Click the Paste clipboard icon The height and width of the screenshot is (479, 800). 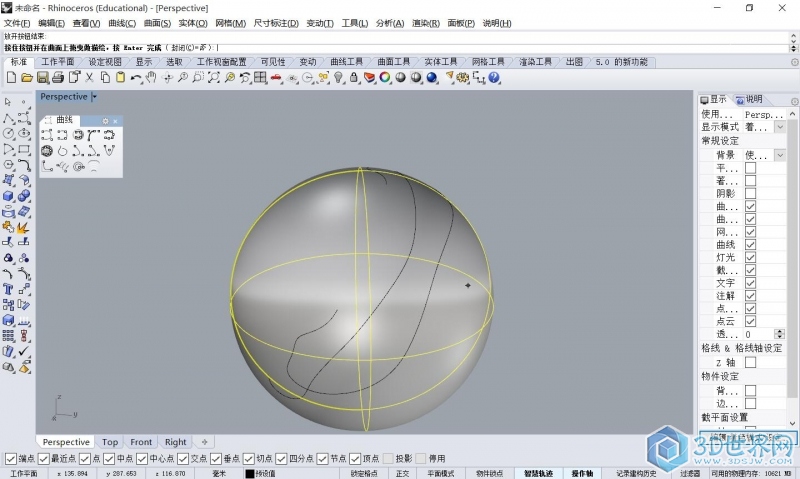click(x=120, y=78)
